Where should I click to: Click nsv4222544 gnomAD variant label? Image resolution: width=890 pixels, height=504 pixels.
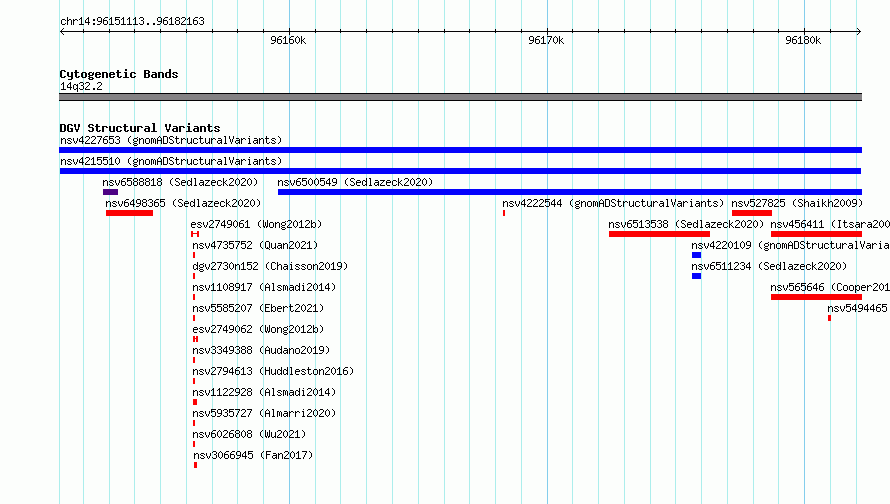(613, 203)
